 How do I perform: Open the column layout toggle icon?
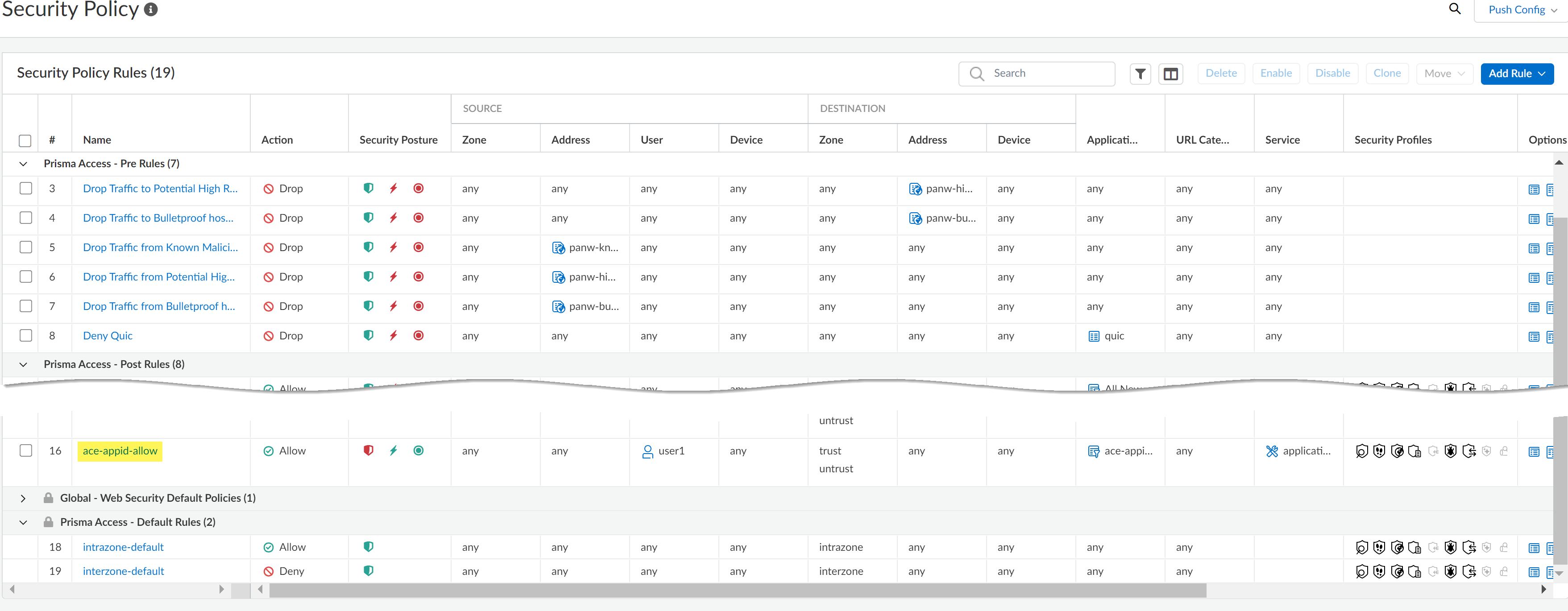[x=1170, y=74]
